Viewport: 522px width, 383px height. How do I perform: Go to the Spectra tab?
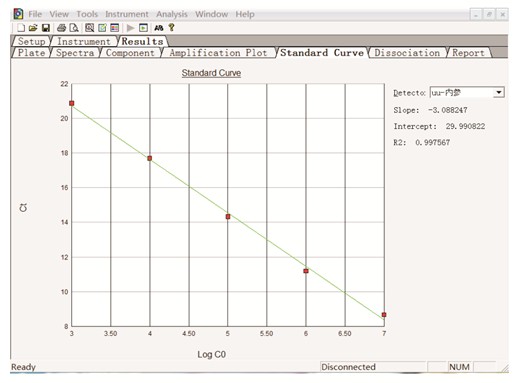[75, 53]
